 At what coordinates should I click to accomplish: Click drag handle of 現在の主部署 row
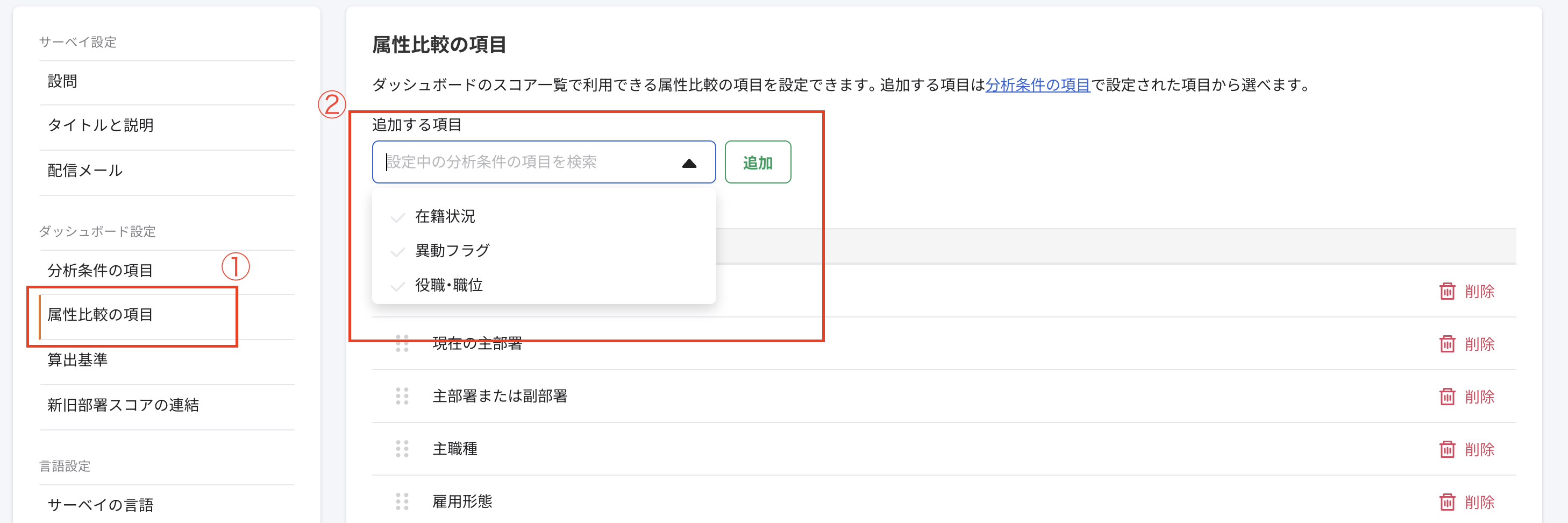(x=402, y=344)
